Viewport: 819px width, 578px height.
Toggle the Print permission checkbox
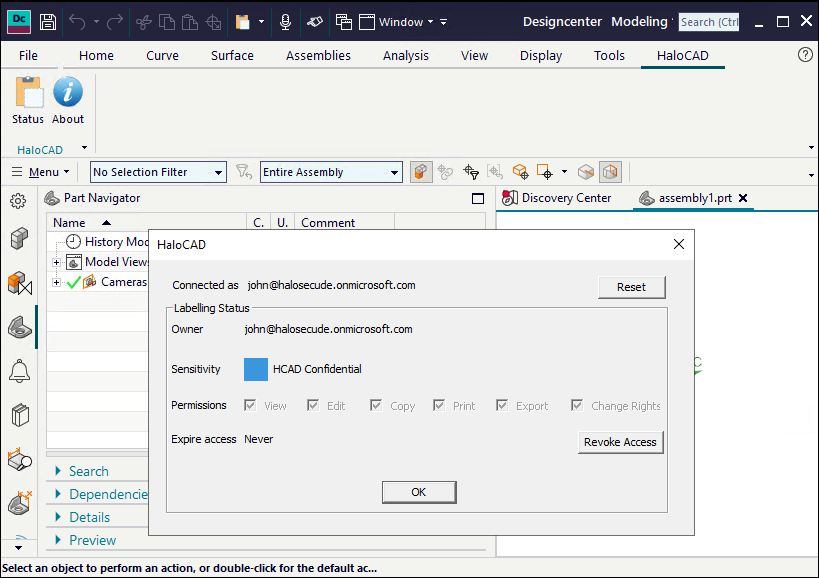point(439,405)
